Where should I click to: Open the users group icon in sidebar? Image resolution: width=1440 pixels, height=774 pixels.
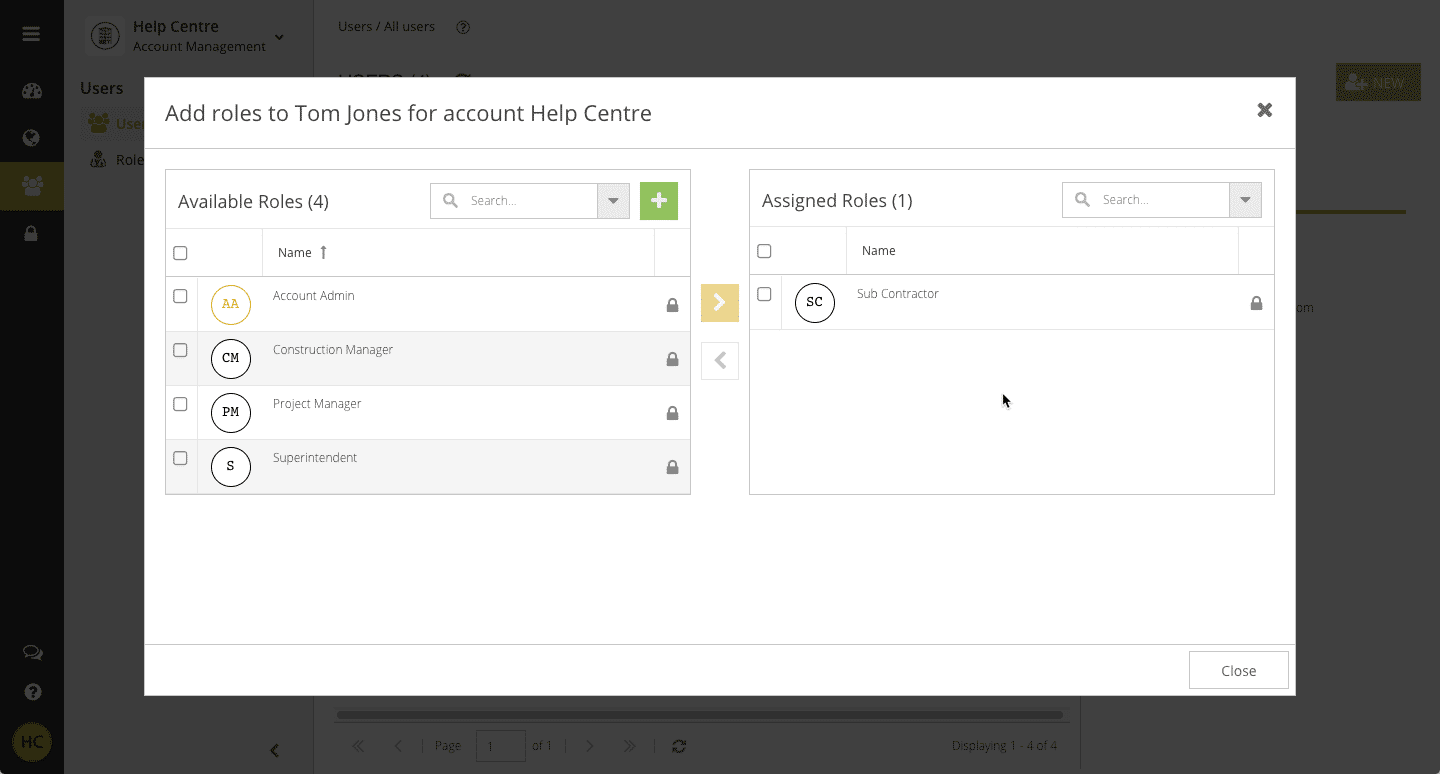[32, 185]
